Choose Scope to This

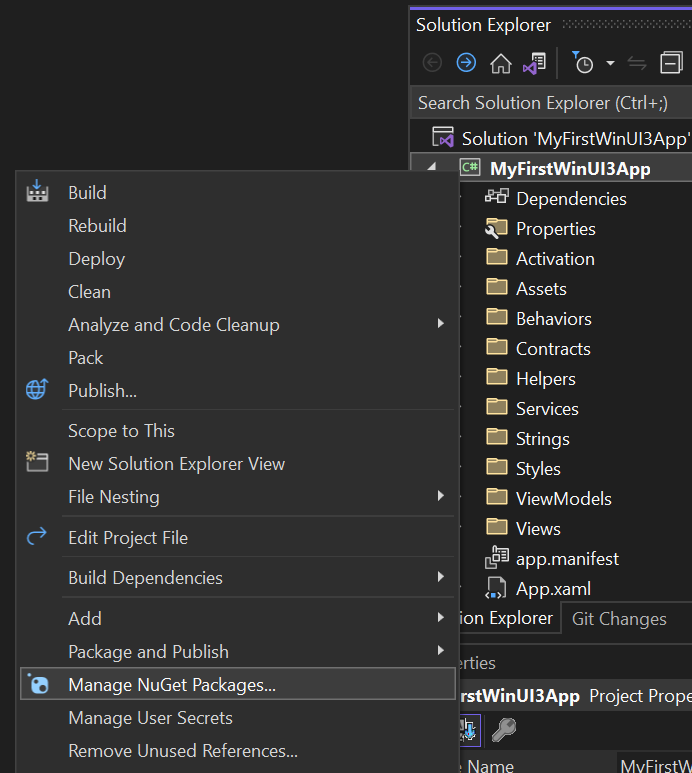tap(121, 431)
